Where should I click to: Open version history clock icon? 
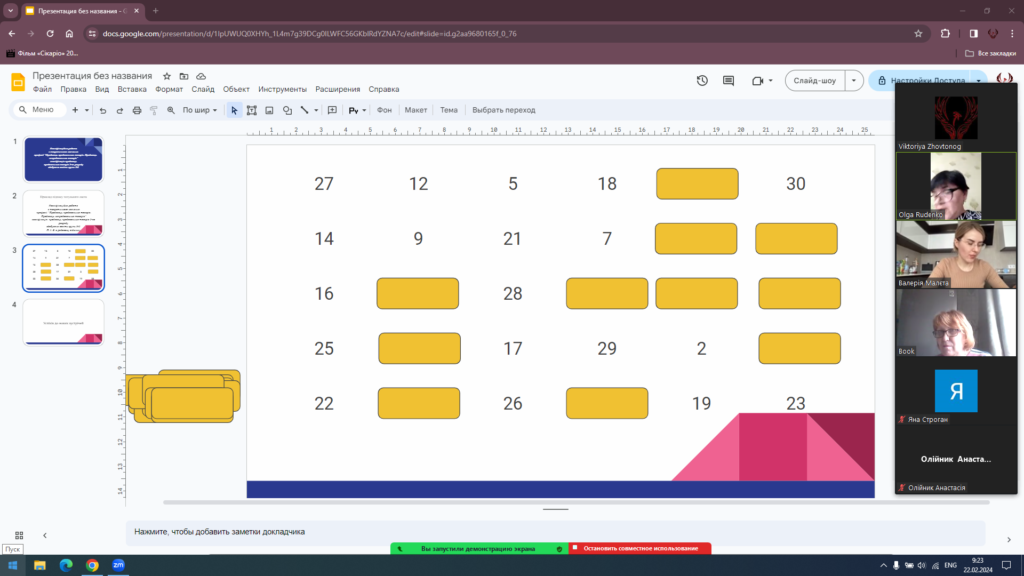click(702, 81)
